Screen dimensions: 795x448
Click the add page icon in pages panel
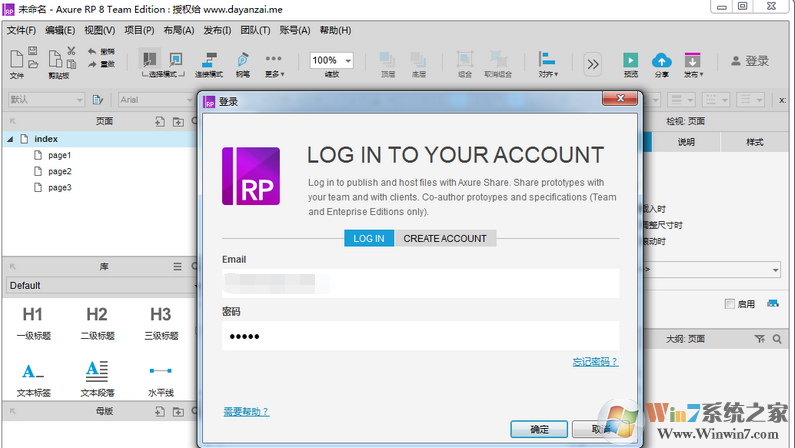point(160,122)
